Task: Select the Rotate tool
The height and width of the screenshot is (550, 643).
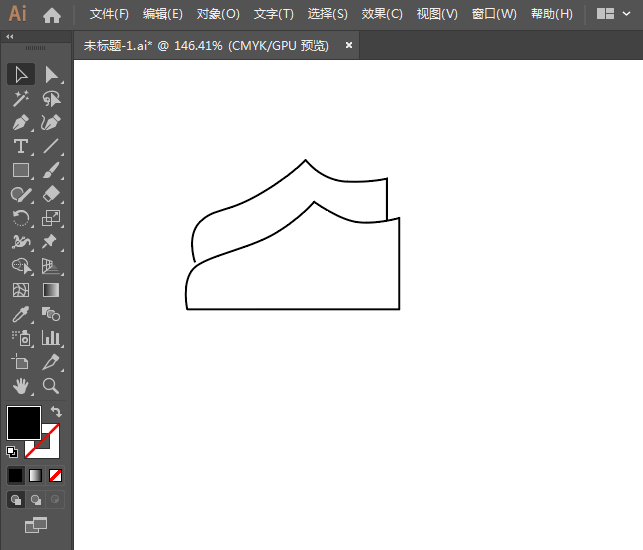Action: point(20,218)
